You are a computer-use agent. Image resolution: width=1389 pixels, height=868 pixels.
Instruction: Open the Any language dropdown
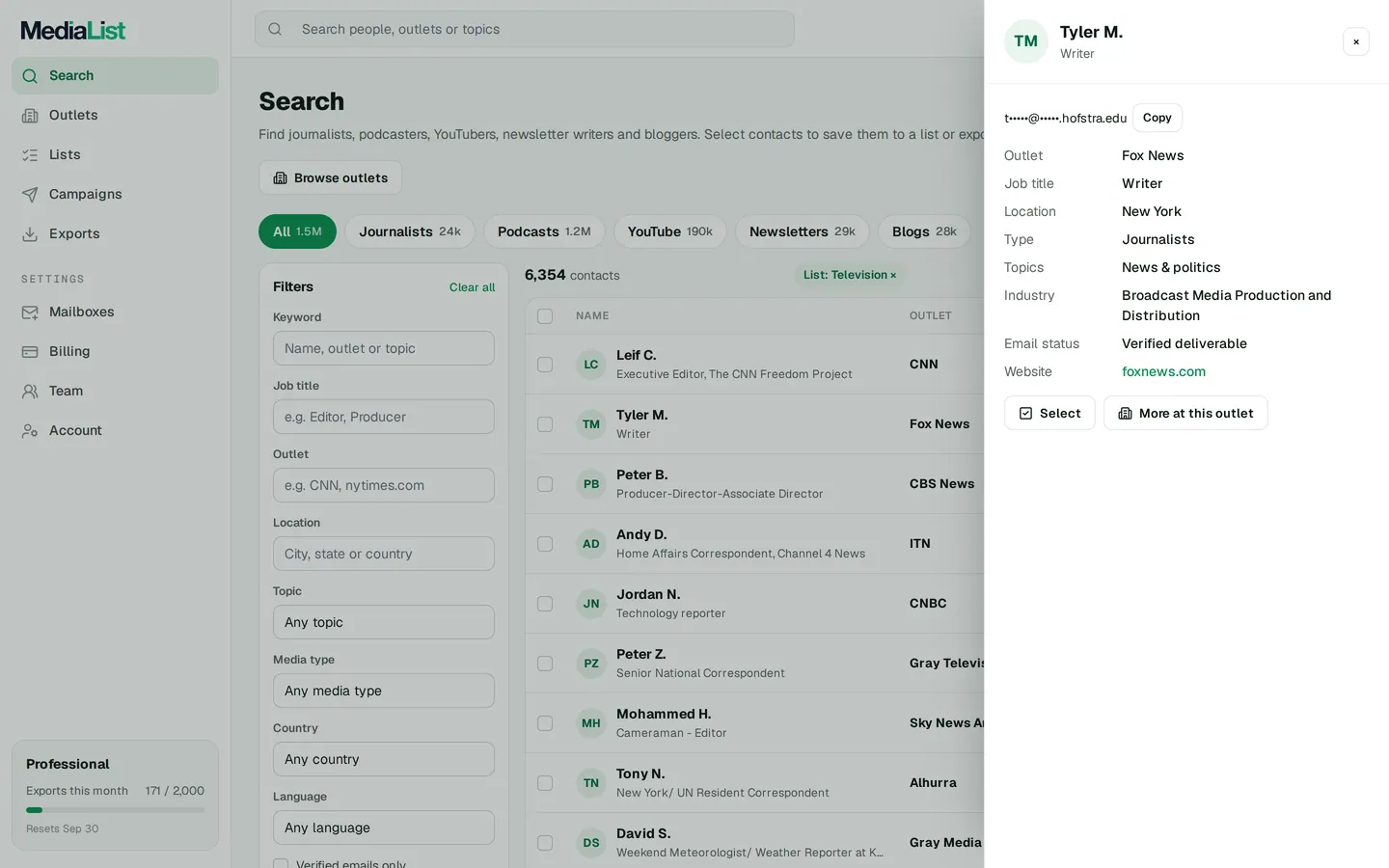point(383,827)
